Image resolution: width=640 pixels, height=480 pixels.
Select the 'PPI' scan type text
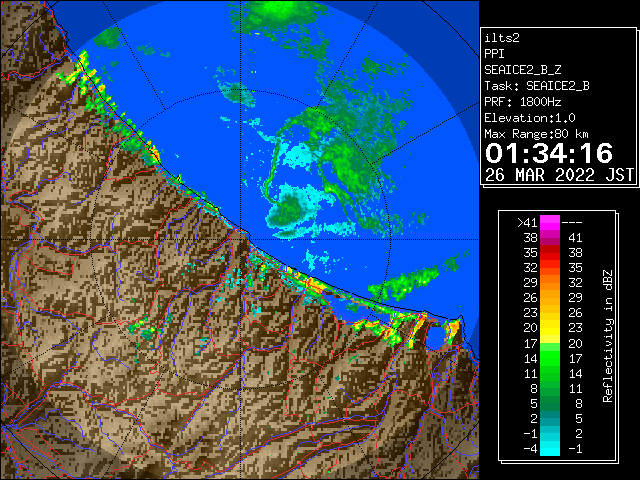(494, 54)
